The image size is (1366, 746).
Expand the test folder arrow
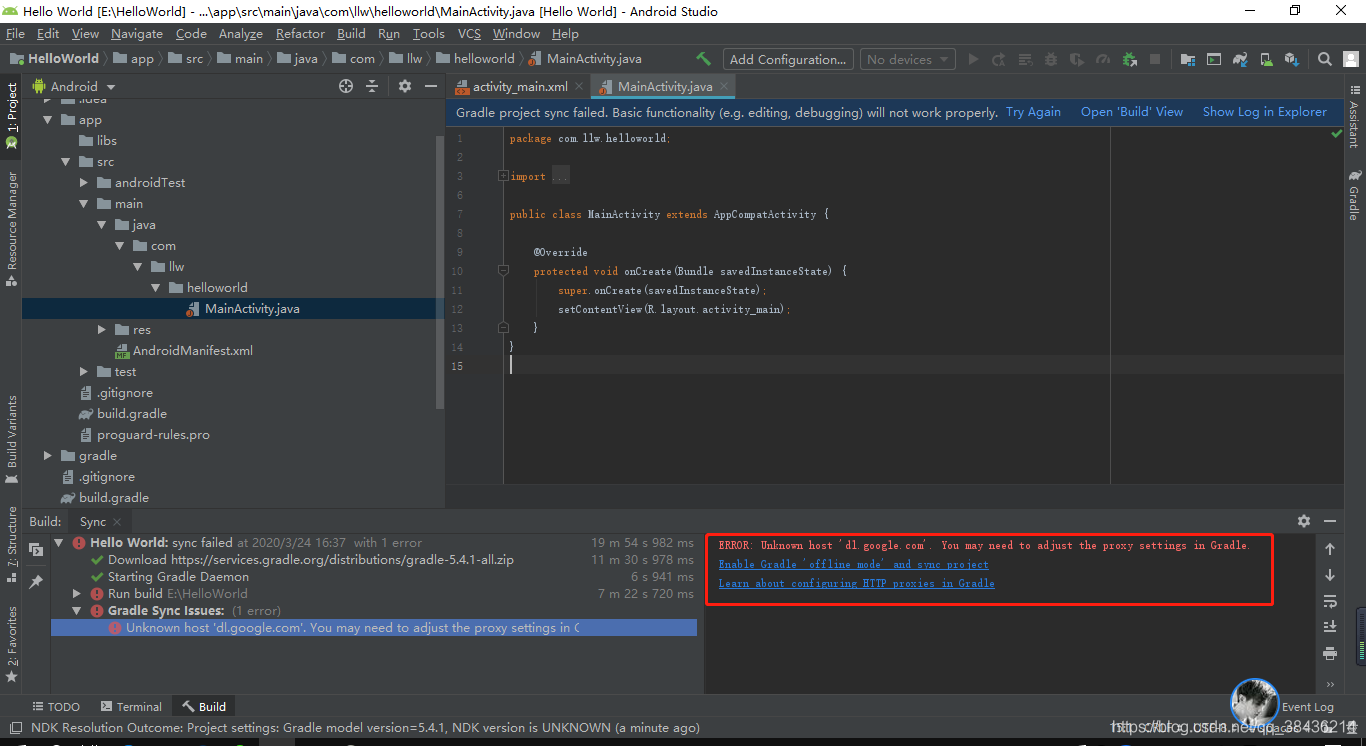click(84, 372)
